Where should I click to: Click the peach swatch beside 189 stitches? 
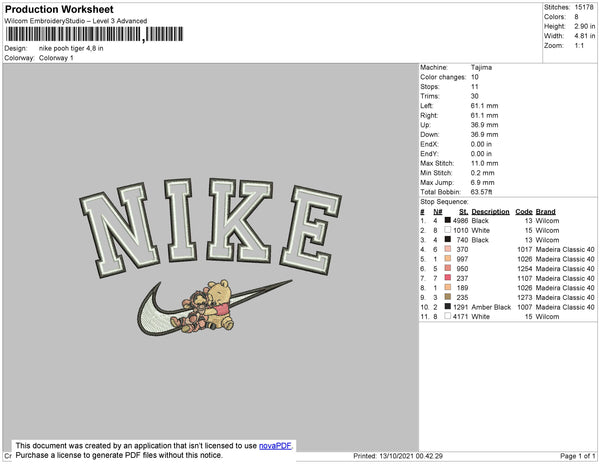pos(447,287)
